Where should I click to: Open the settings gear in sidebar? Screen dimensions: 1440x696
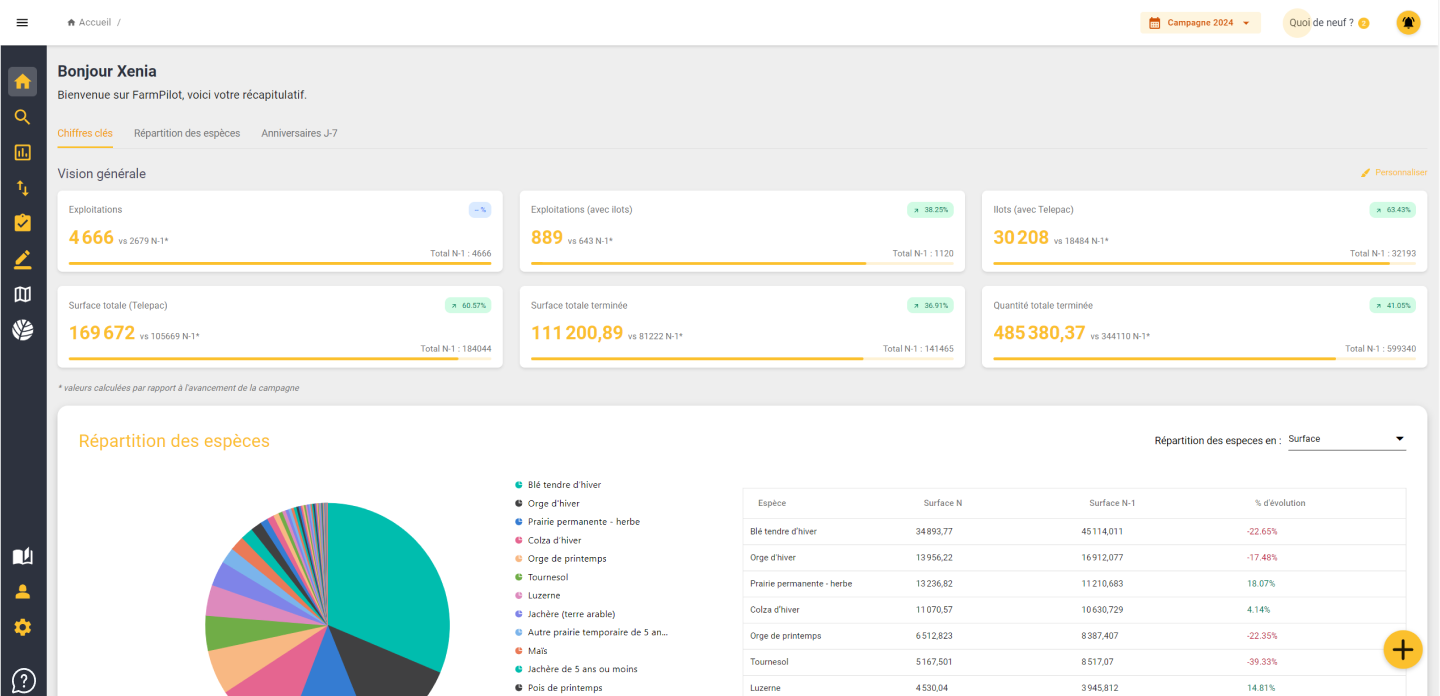(x=22, y=627)
